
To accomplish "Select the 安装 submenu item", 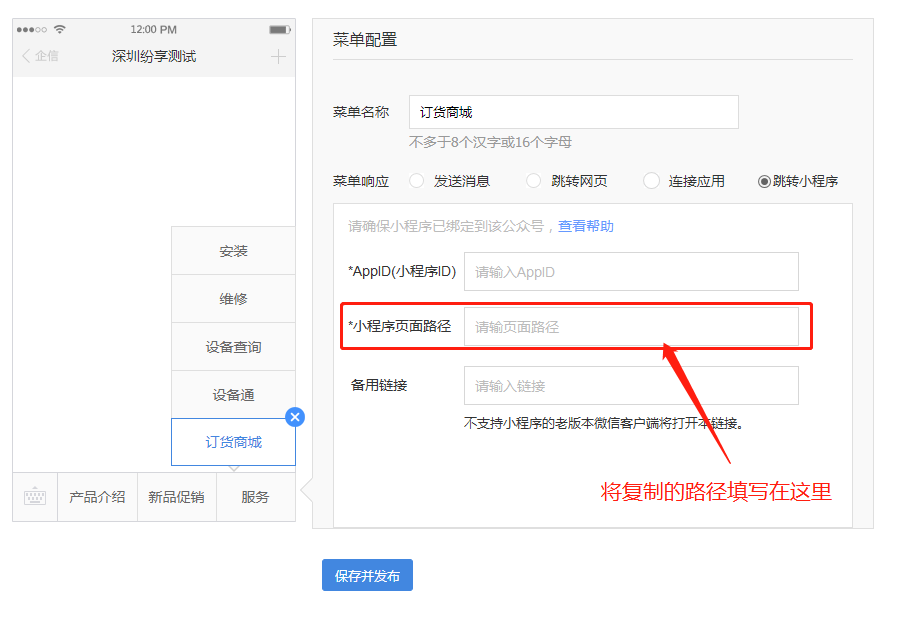I will [x=233, y=251].
